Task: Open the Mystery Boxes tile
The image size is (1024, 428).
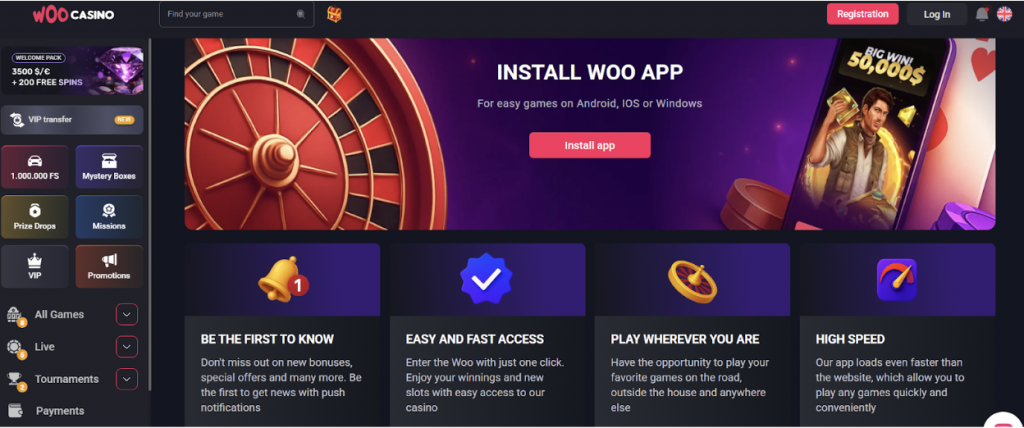Action: 109,167
